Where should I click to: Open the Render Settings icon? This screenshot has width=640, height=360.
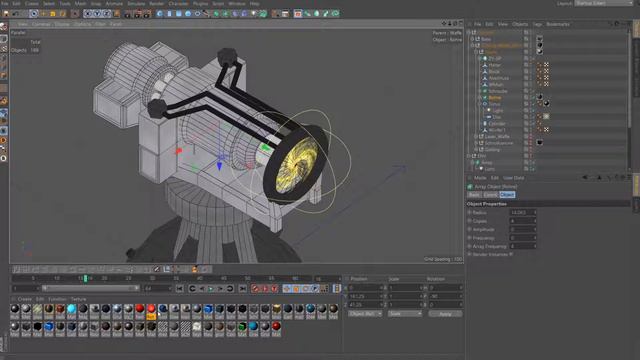click(147, 14)
